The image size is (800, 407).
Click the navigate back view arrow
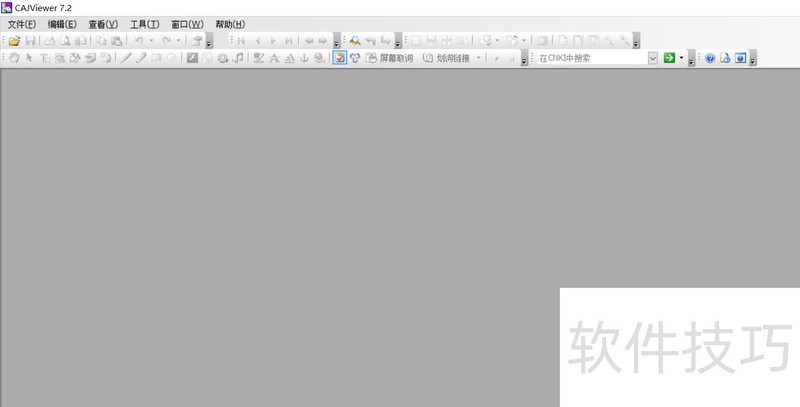[x=309, y=41]
